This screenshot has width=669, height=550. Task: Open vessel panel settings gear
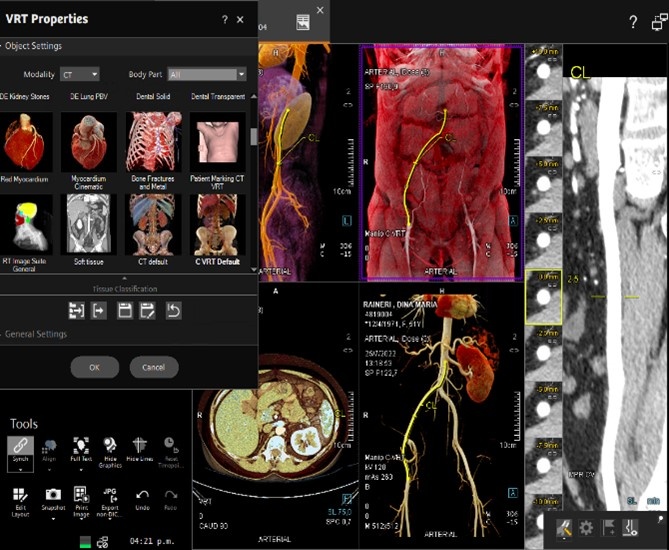tap(586, 528)
